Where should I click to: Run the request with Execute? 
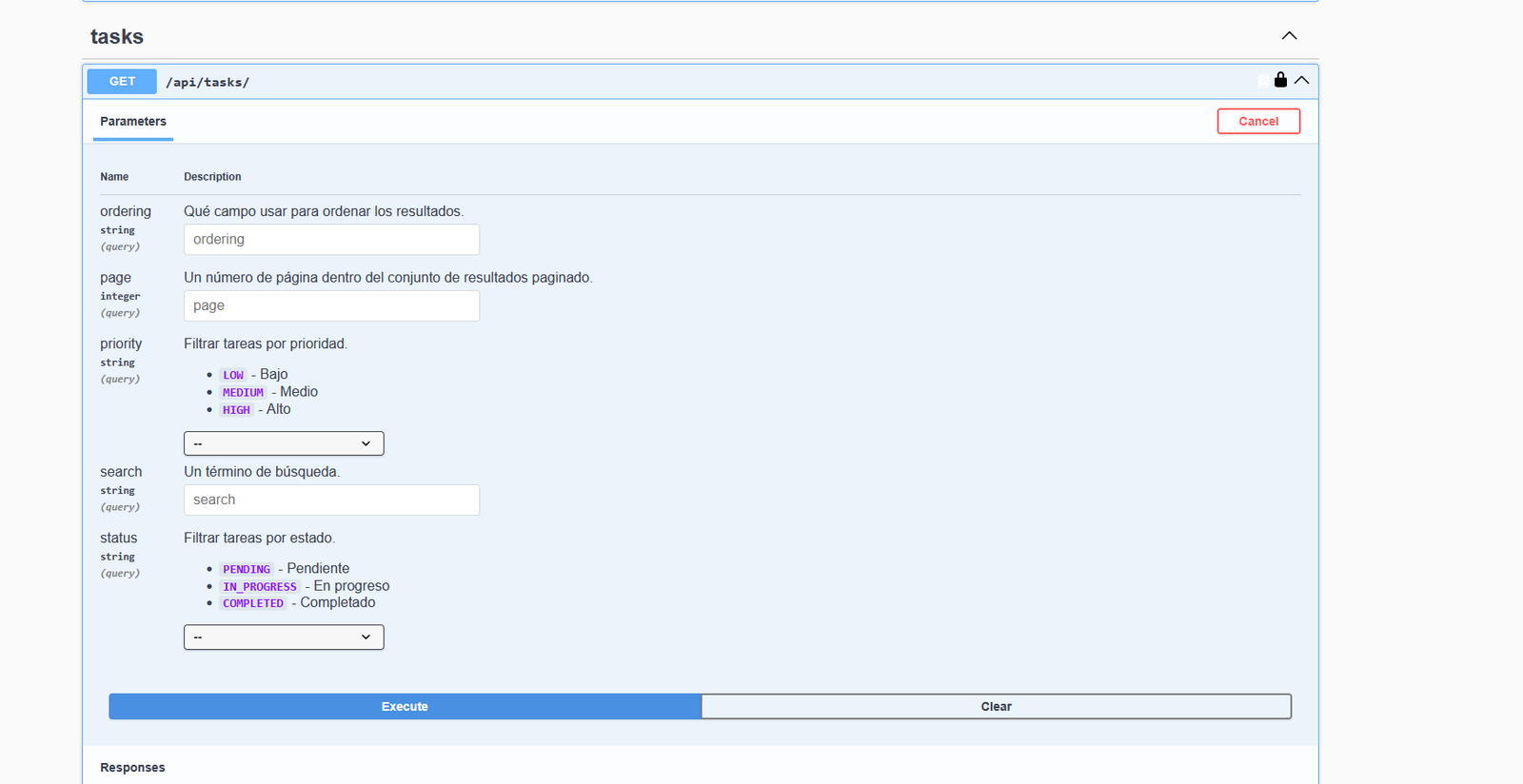(405, 707)
